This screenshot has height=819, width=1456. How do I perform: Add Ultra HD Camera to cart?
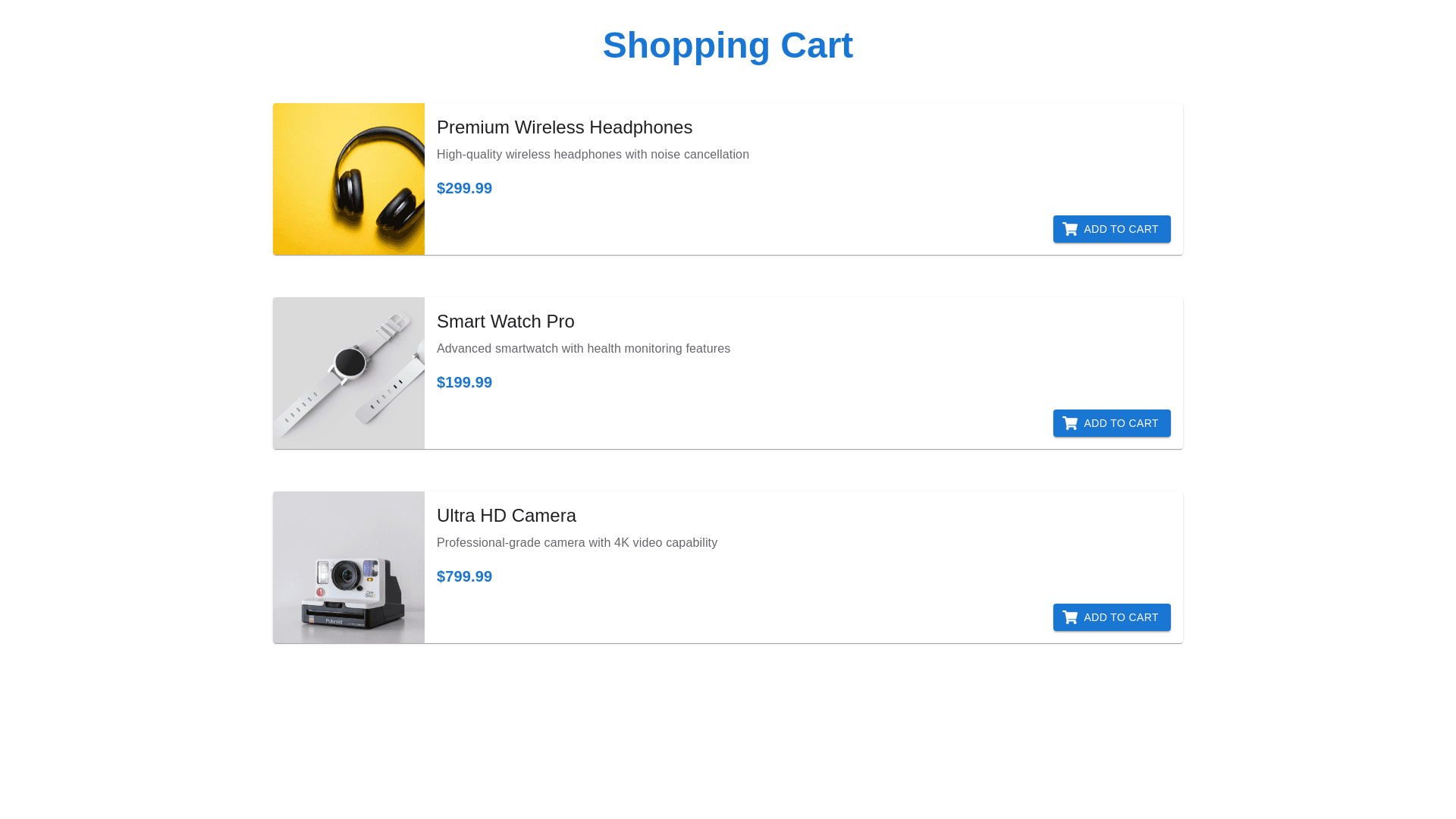[1112, 617]
